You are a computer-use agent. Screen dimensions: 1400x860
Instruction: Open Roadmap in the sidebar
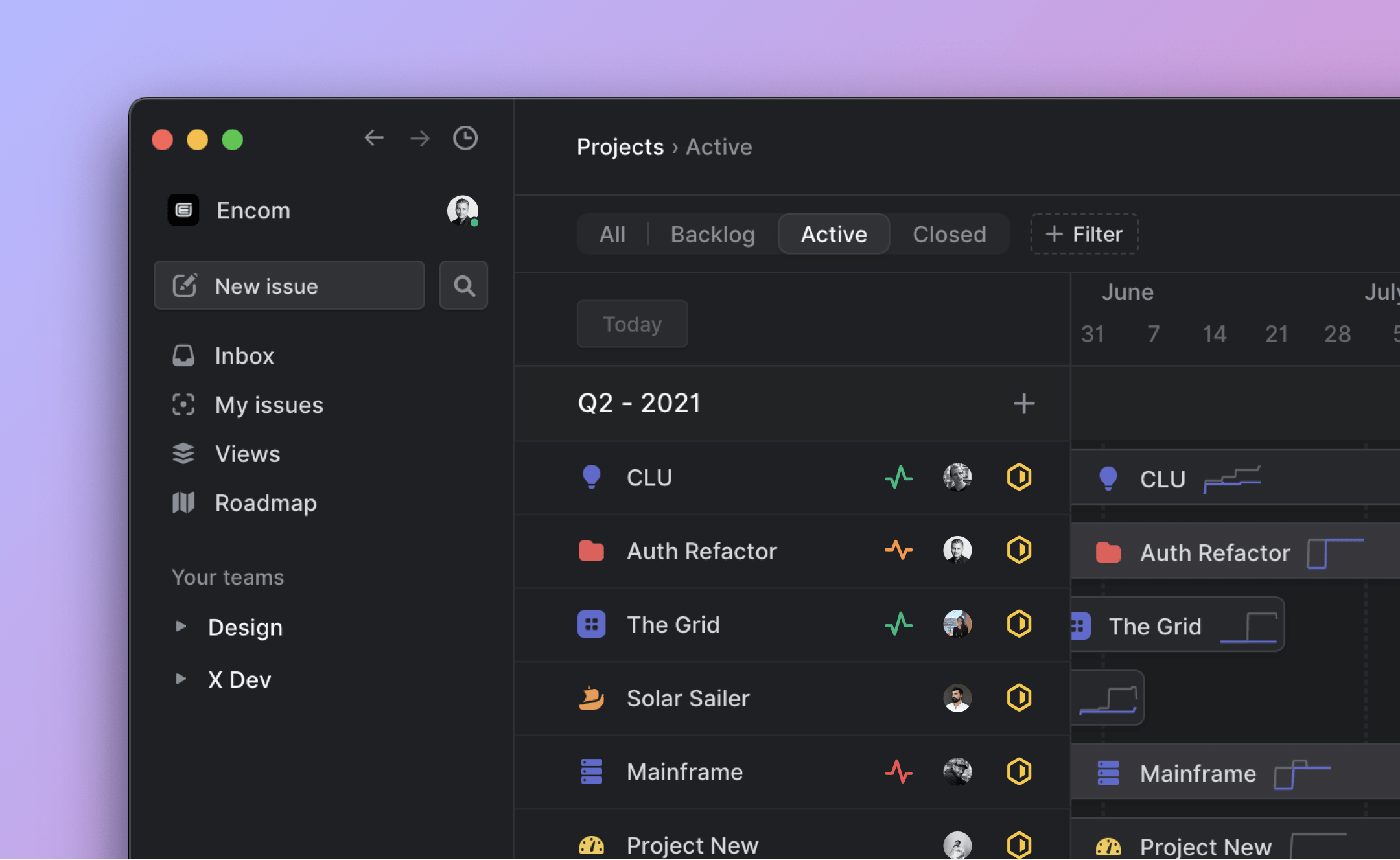pyautogui.click(x=265, y=503)
